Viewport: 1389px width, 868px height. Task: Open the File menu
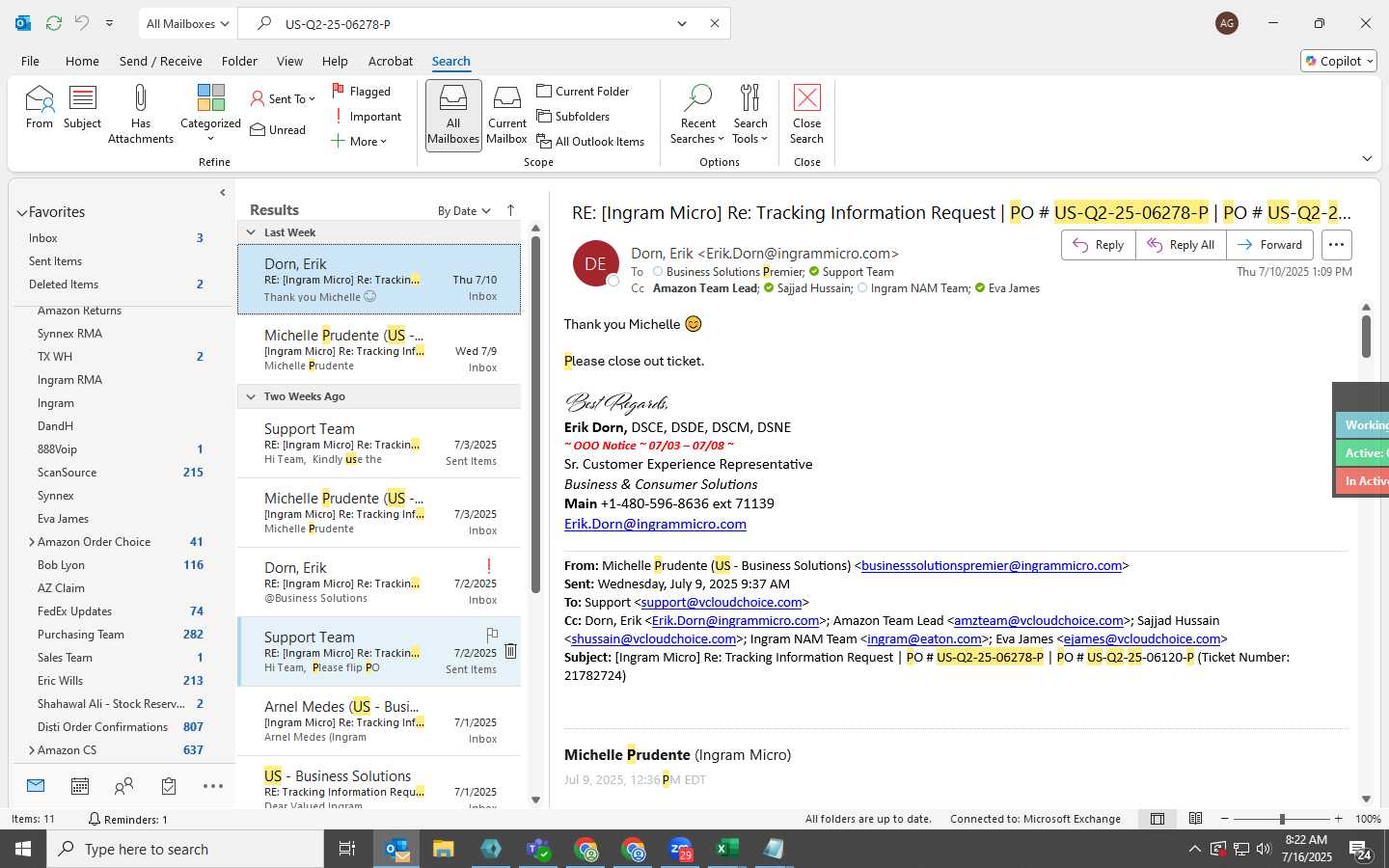pos(30,61)
